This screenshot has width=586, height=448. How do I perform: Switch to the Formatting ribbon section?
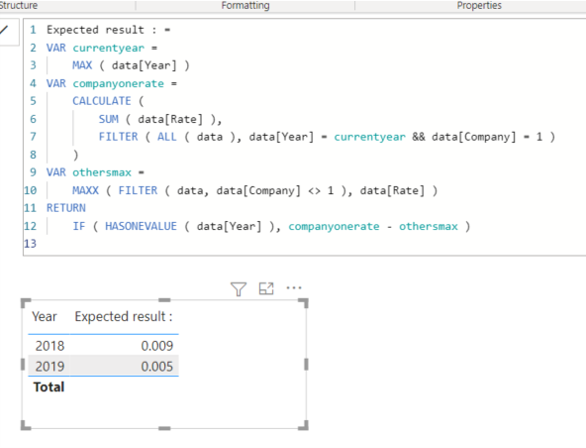245,6
